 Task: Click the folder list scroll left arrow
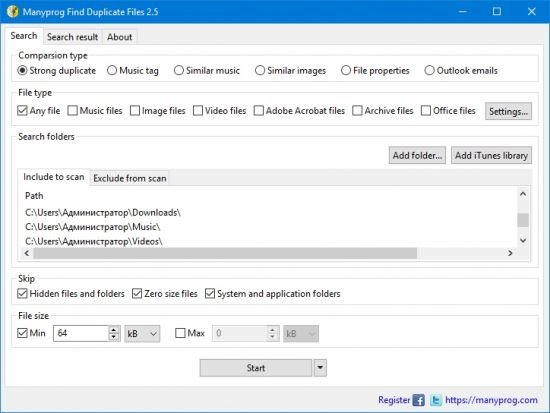click(x=27, y=253)
